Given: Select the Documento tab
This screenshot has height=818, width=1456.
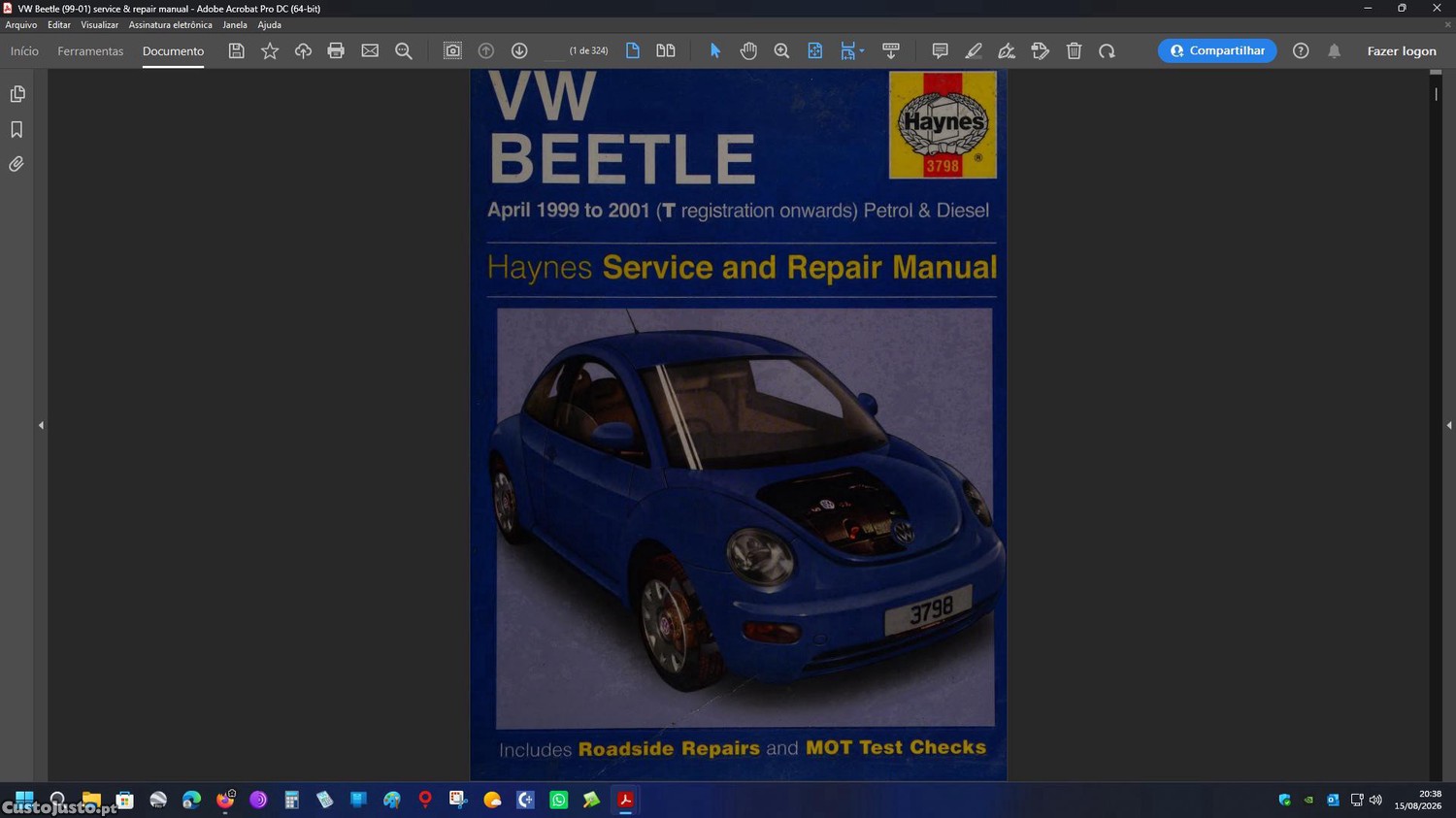Looking at the screenshot, I should [173, 51].
